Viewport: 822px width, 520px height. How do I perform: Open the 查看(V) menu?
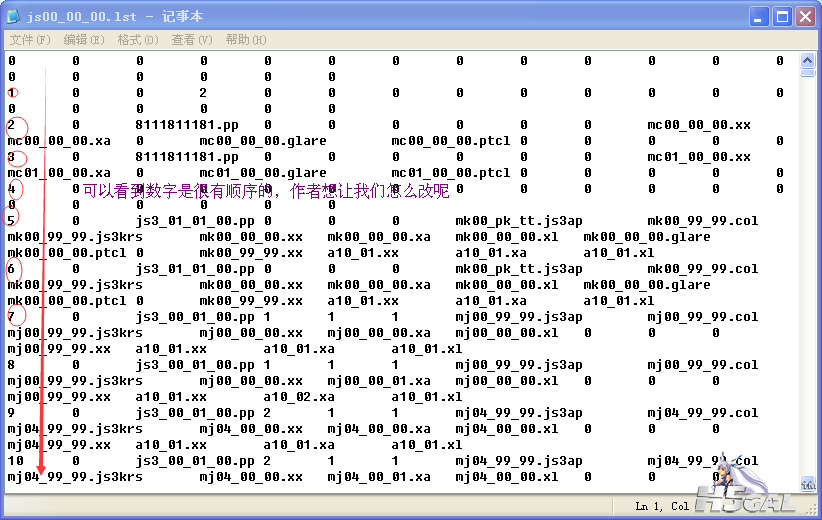192,40
